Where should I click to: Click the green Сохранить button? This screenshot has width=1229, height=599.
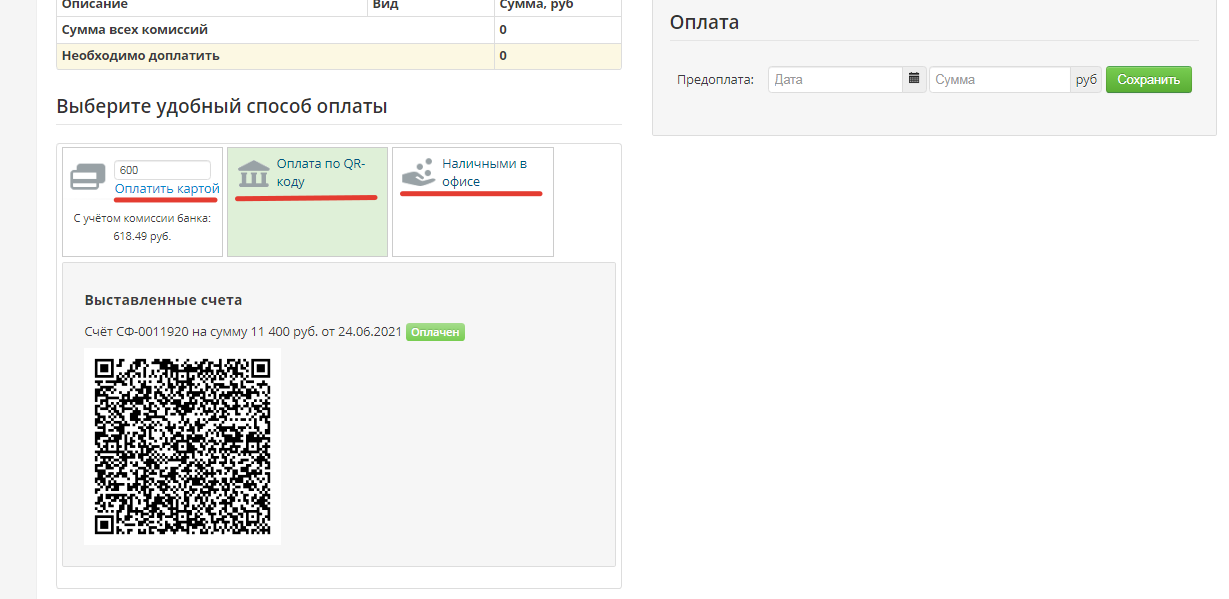(x=1149, y=80)
